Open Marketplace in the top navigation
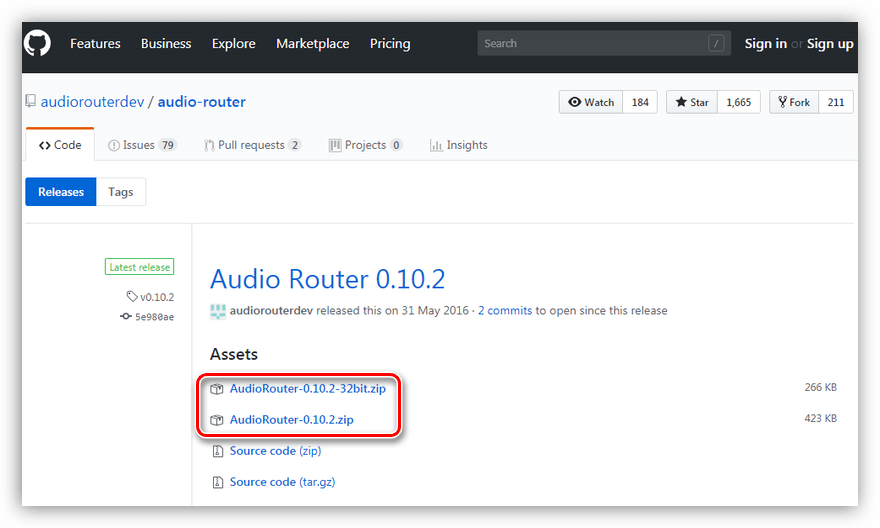Screen dimensions: 880x528 pyautogui.click(x=312, y=44)
